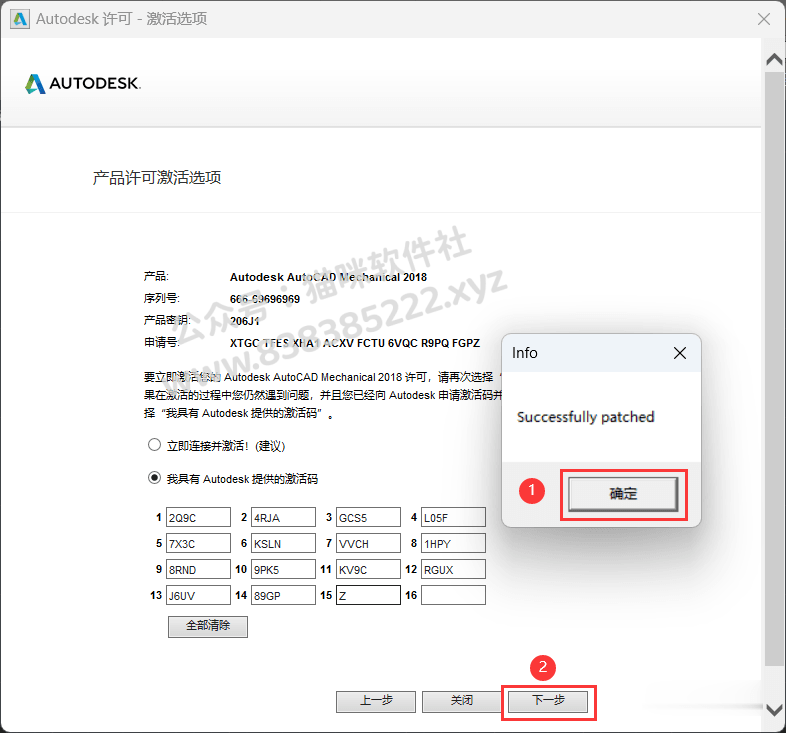786x733 pixels.
Task: Click activation code field 1 containing 2Q9C
Action: click(x=199, y=517)
